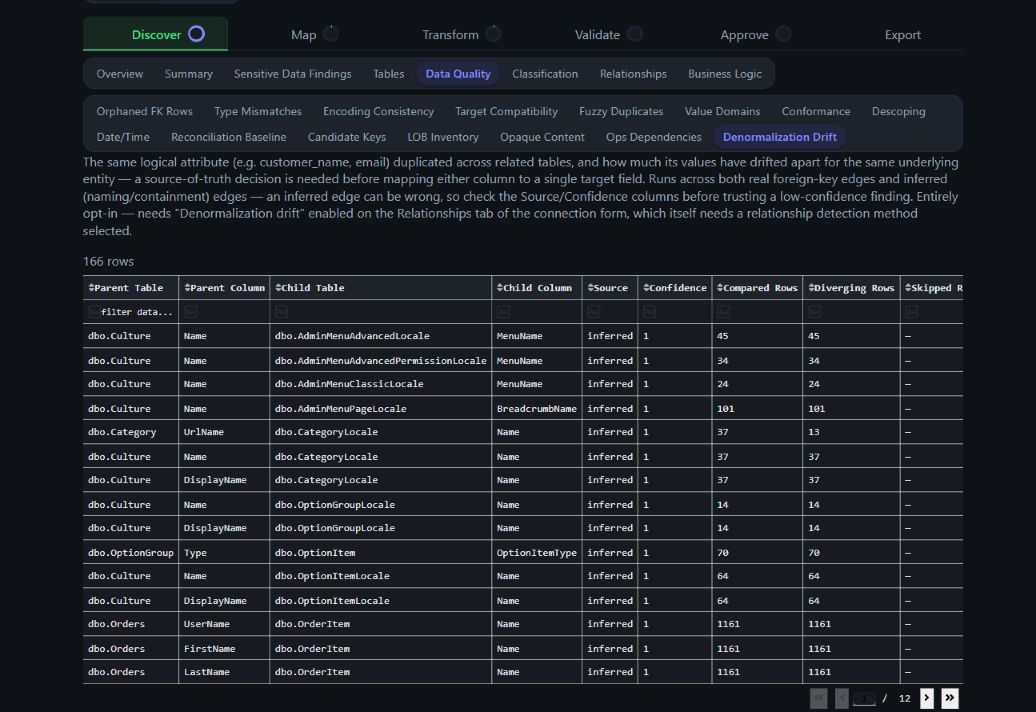Select the Data Quality sub-tab
This screenshot has width=1036, height=712.
[x=458, y=74]
